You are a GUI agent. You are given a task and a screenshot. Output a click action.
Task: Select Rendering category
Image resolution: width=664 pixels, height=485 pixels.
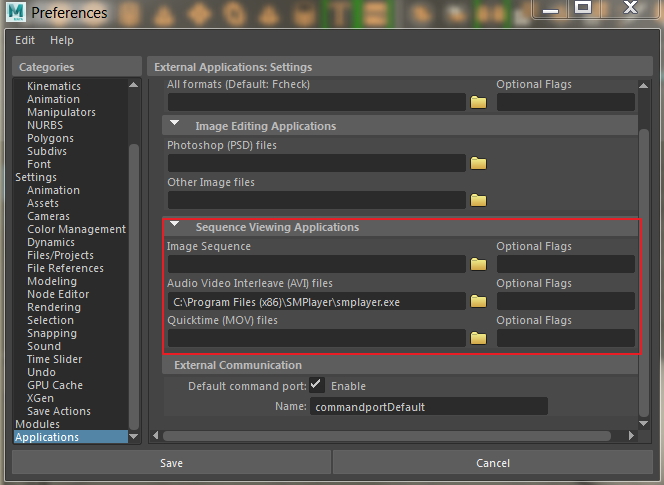[x=54, y=307]
